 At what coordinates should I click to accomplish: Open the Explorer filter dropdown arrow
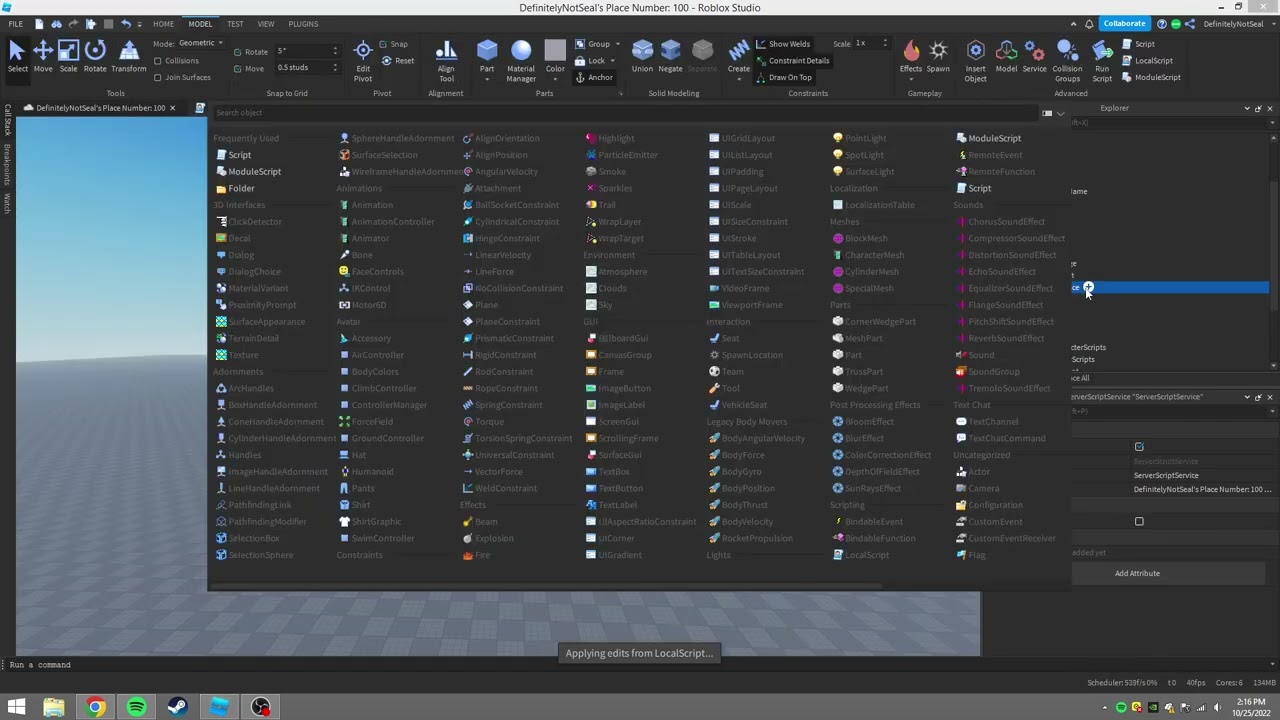[x=1273, y=123]
